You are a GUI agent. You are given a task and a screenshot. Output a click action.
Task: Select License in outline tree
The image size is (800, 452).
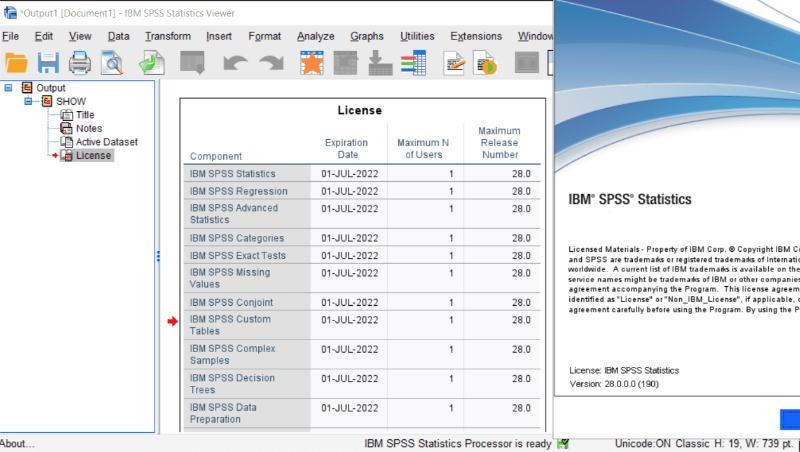[x=93, y=156]
